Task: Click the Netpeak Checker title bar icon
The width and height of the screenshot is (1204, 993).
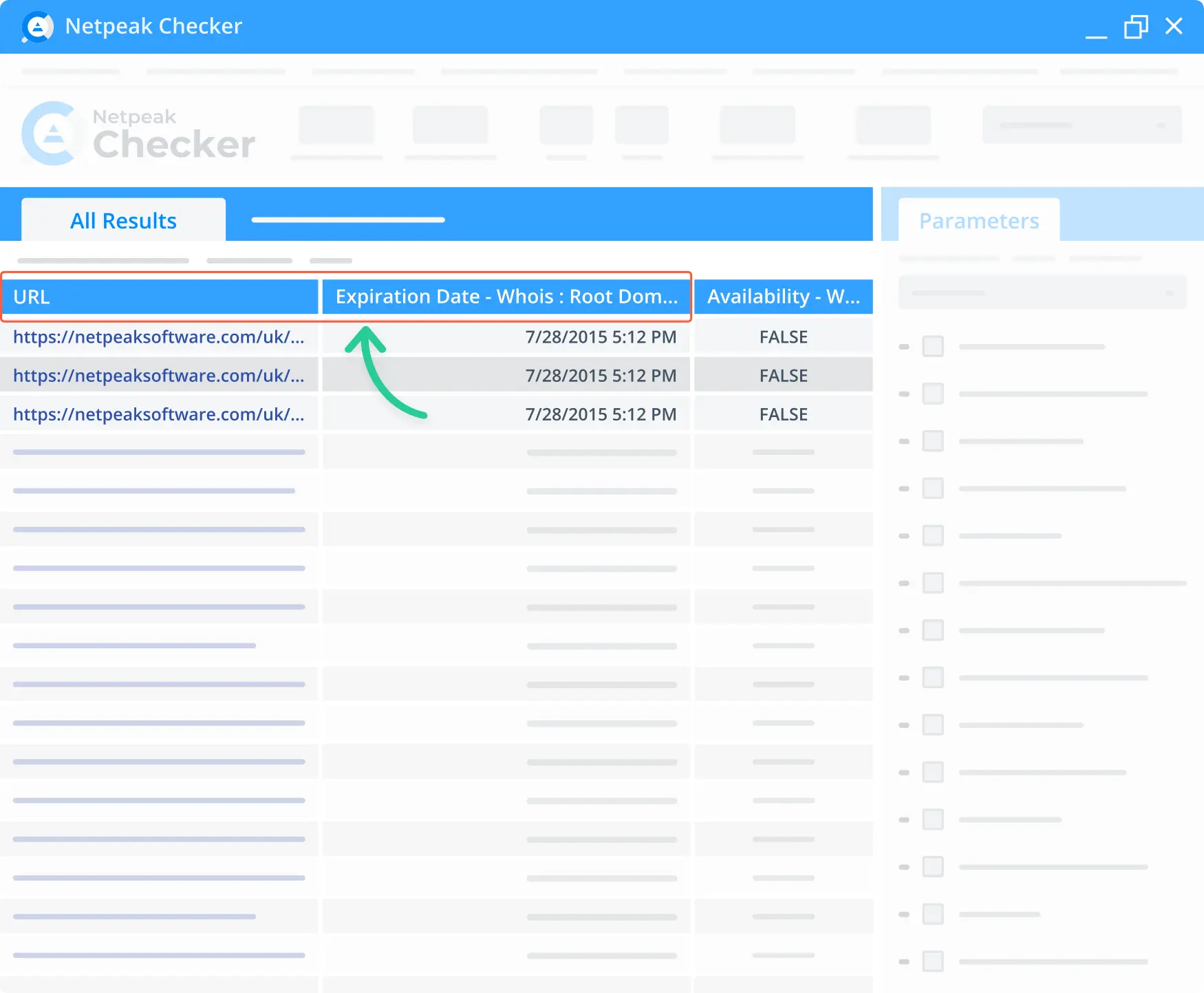Action: 37,27
